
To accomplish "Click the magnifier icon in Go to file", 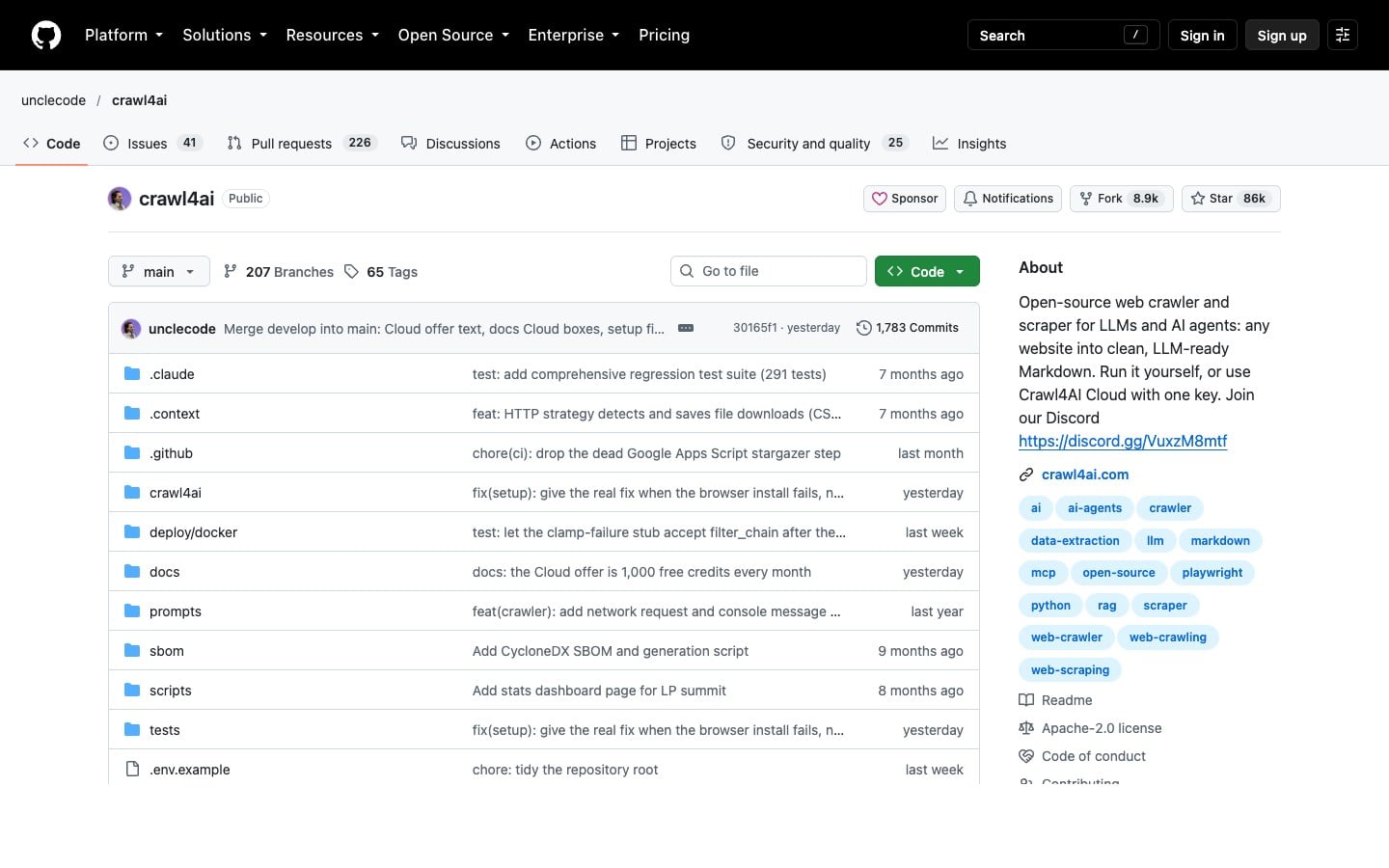I will [x=687, y=271].
